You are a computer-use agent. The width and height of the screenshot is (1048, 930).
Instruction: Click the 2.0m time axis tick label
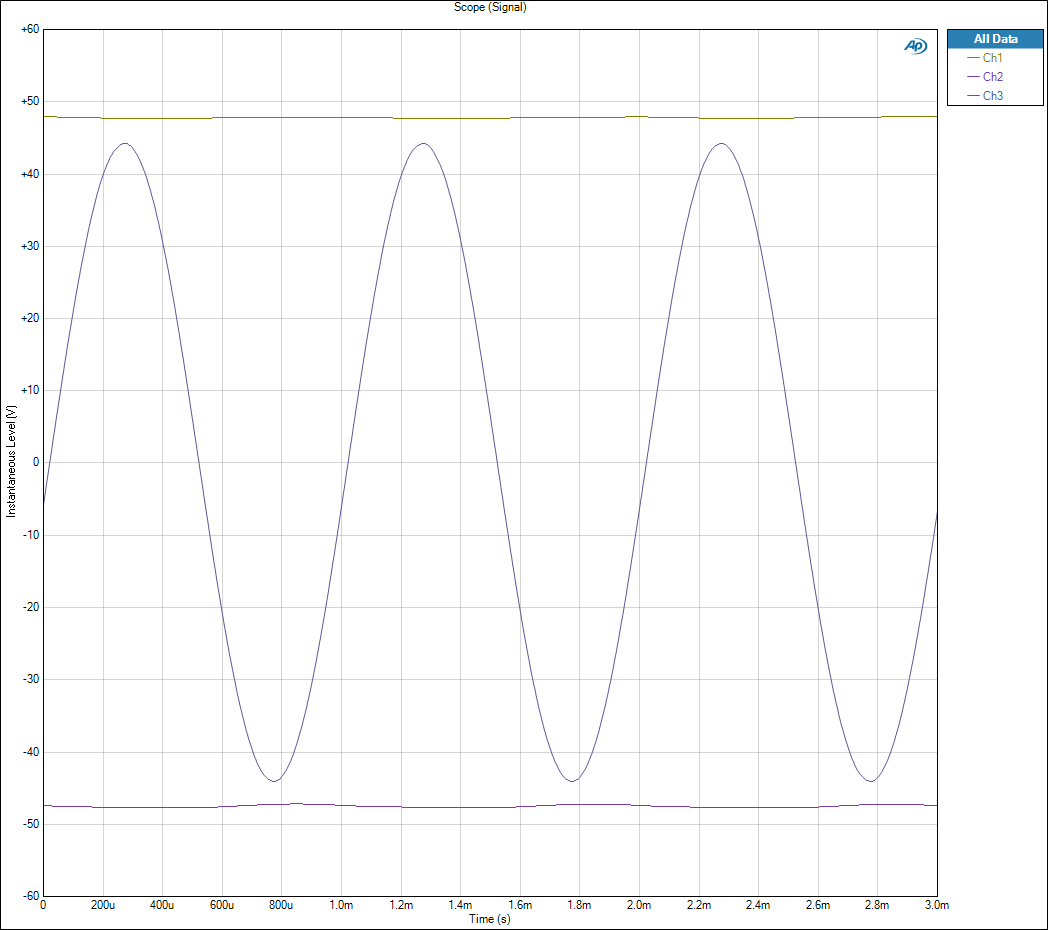[x=639, y=905]
